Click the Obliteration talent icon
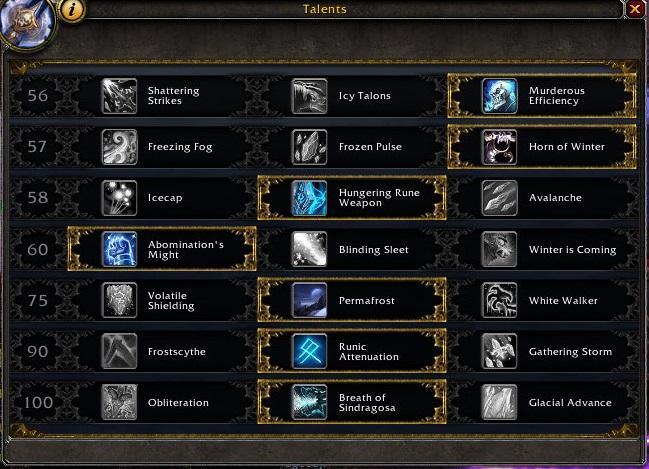 119,402
